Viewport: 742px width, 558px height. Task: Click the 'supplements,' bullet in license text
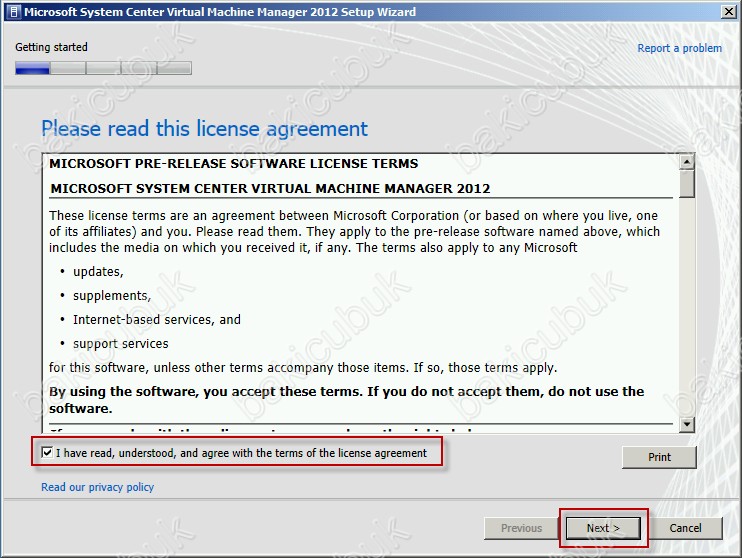112,296
